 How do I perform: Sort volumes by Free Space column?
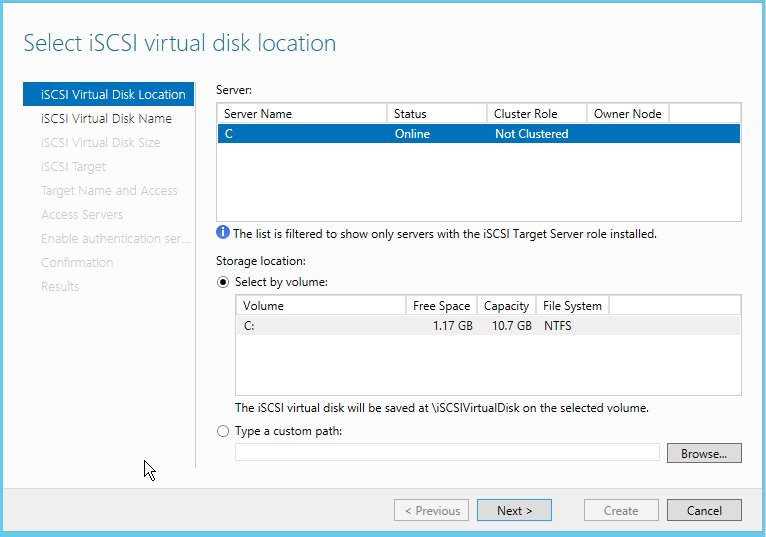[x=441, y=306]
